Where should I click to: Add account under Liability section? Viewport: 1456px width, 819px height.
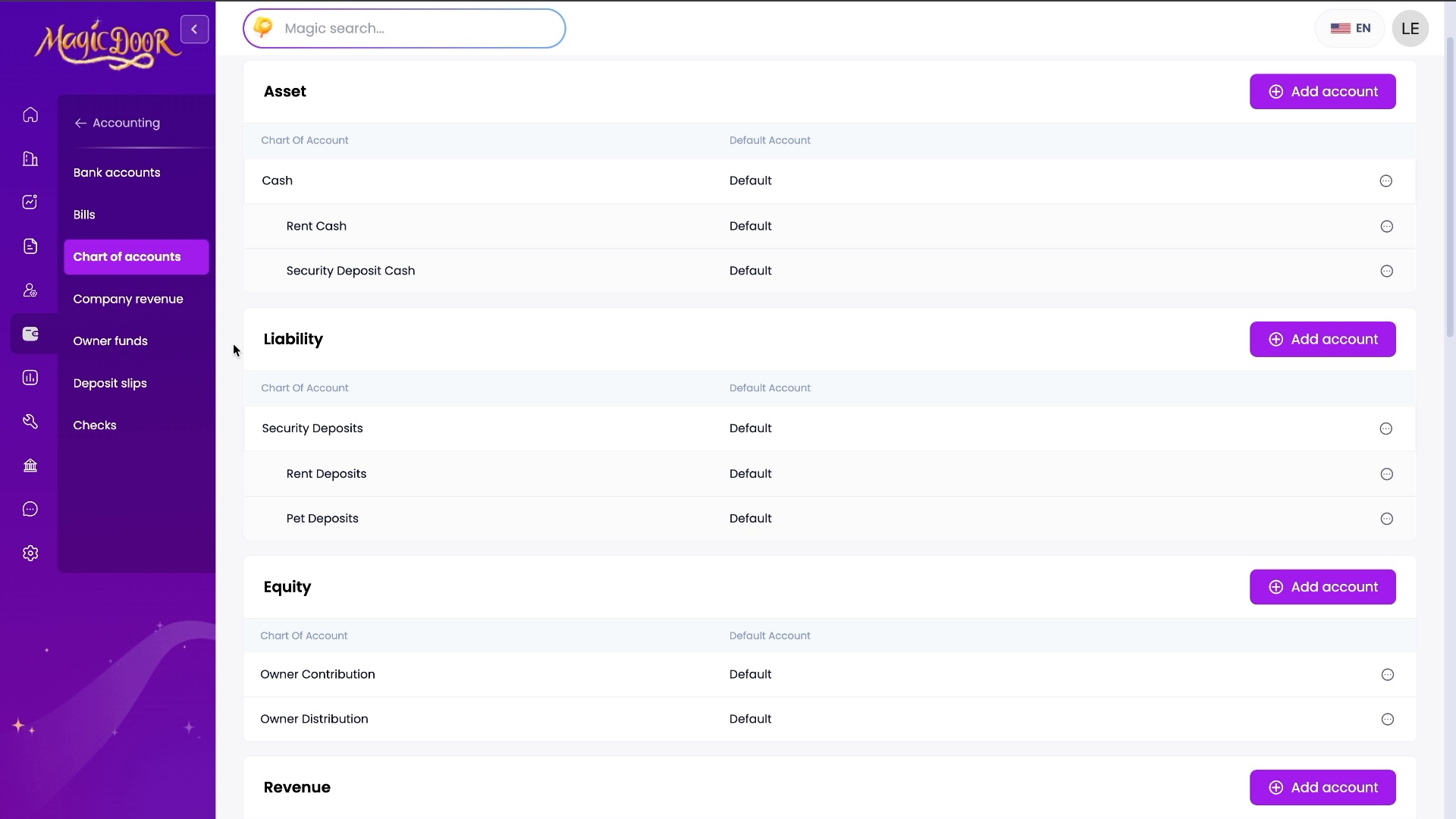tap(1322, 340)
